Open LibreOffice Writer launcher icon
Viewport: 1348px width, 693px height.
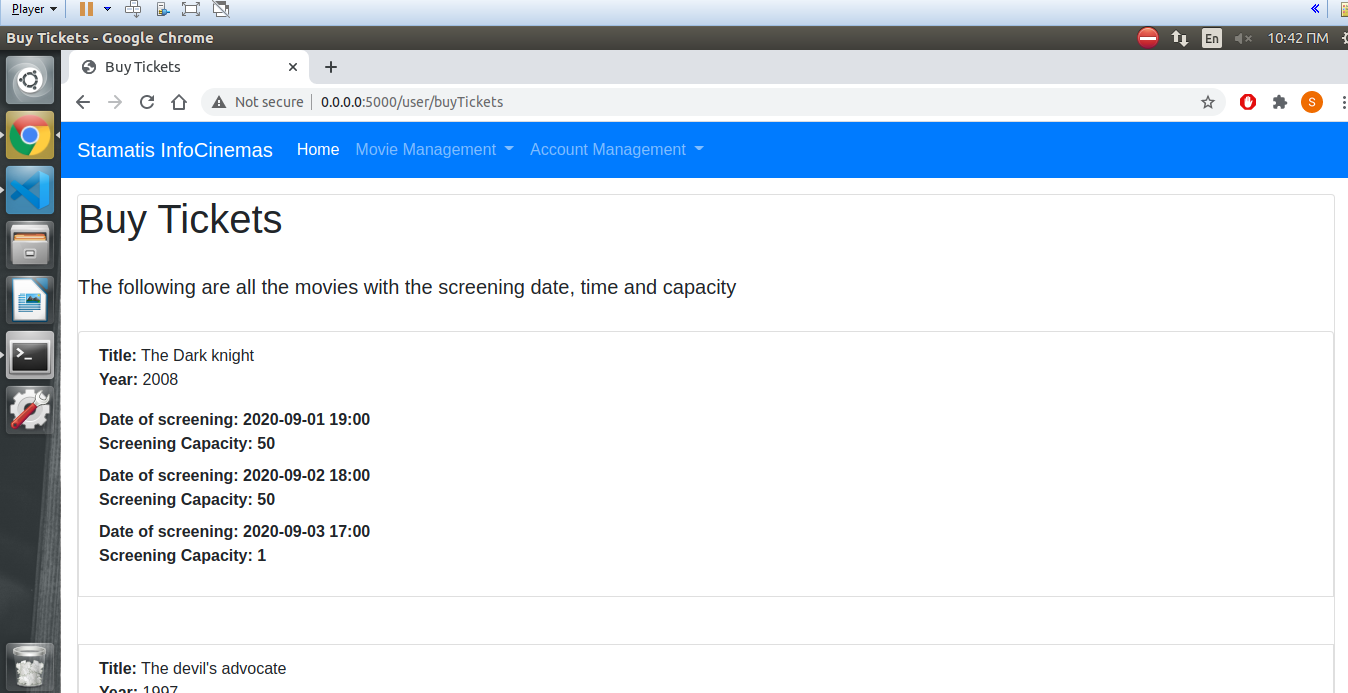click(30, 300)
